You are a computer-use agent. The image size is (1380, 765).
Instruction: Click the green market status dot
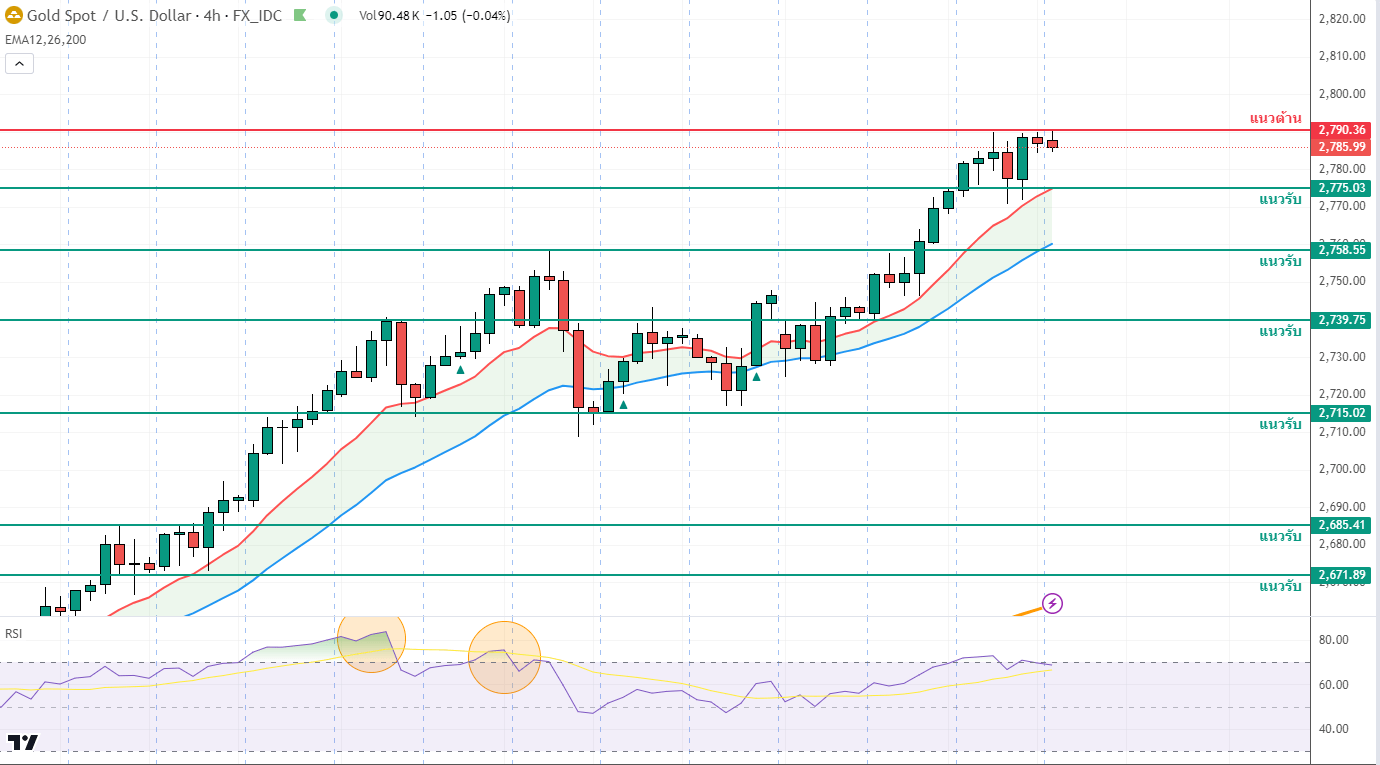point(335,16)
